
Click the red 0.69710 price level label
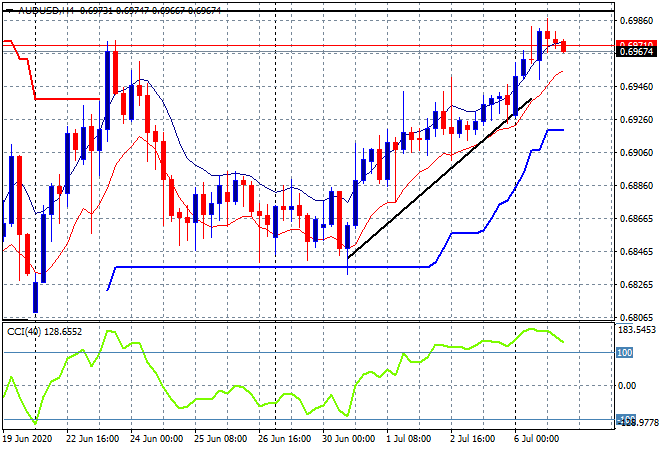point(636,44)
